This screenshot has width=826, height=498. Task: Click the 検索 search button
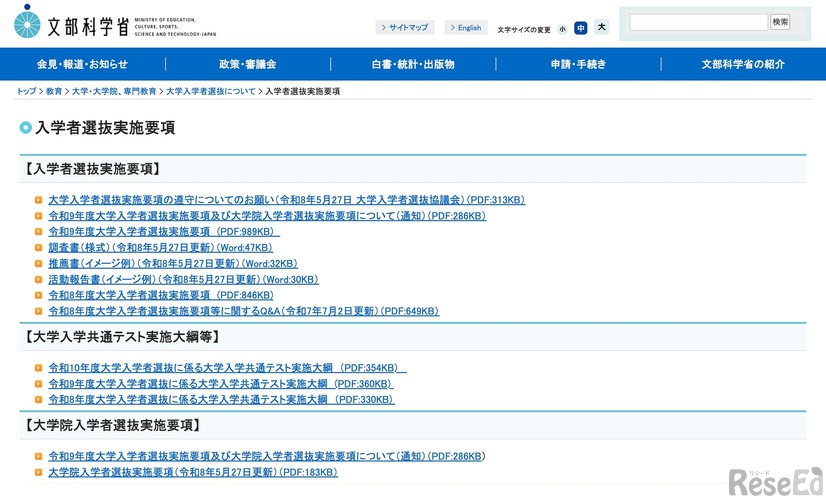pos(780,22)
